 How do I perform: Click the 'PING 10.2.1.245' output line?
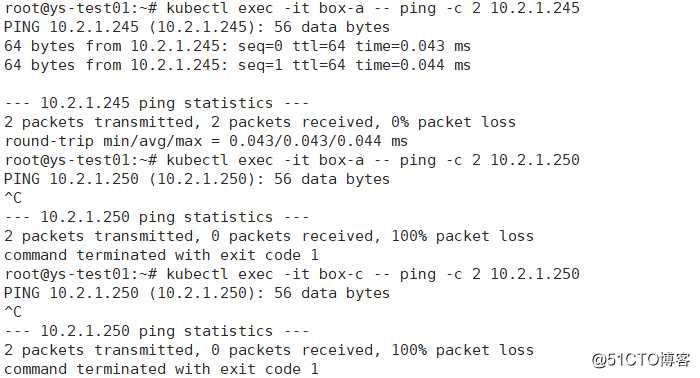(197, 27)
